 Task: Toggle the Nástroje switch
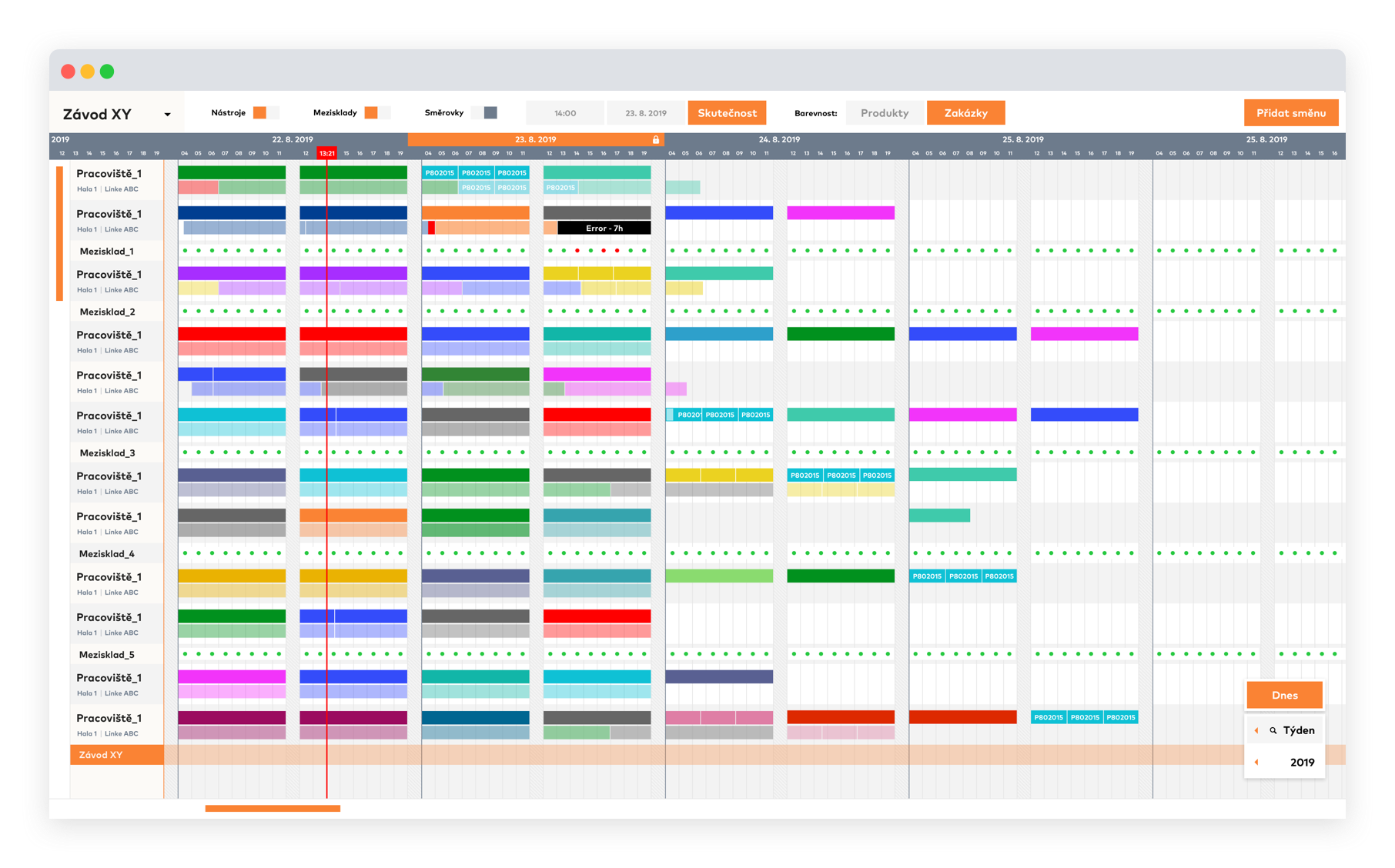click(266, 113)
